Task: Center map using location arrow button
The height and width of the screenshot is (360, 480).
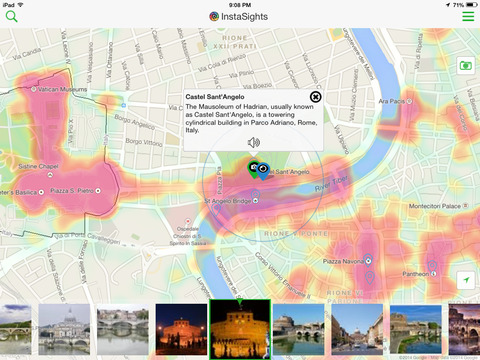Action: click(x=466, y=280)
